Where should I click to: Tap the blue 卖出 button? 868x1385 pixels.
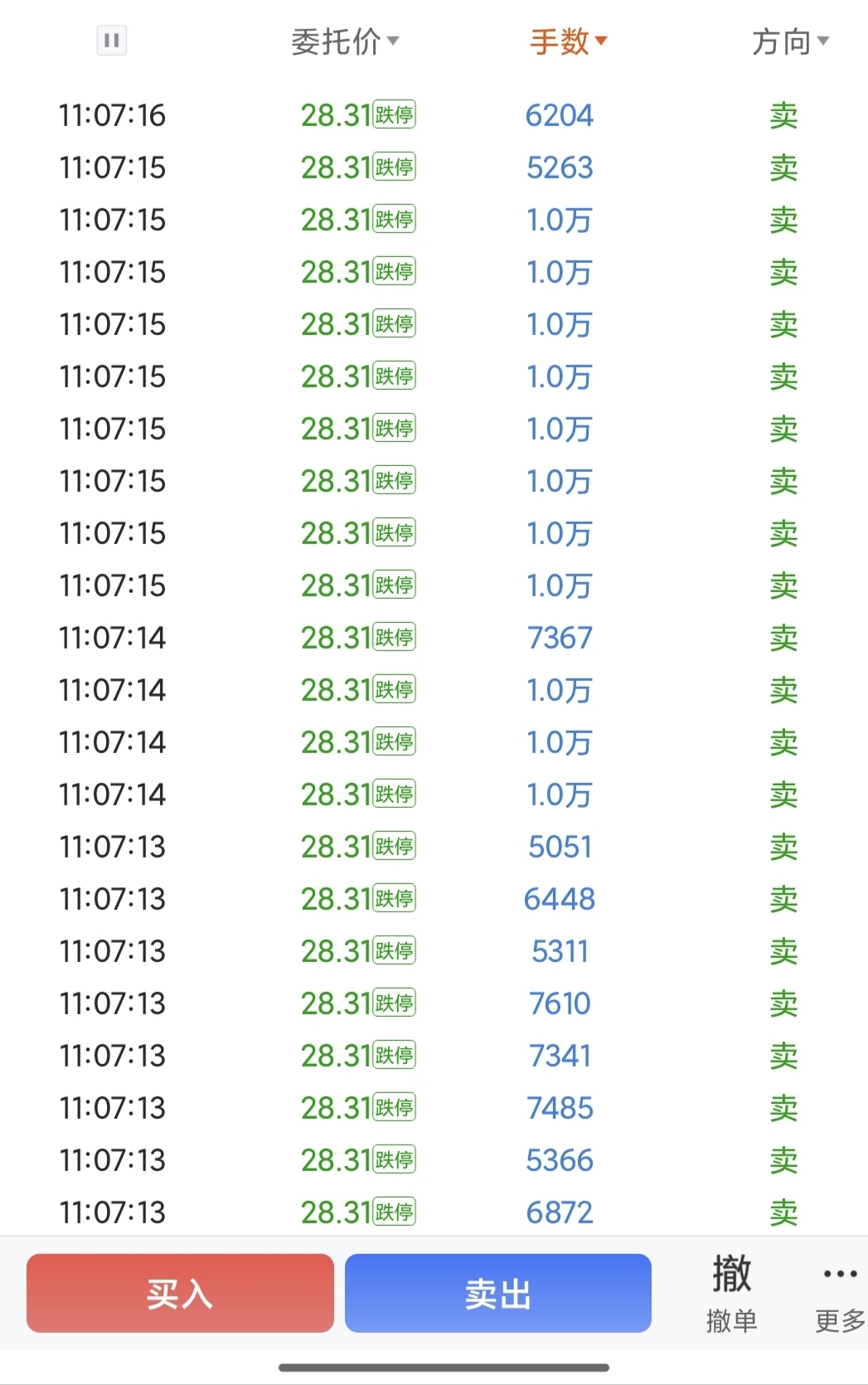498,1293
